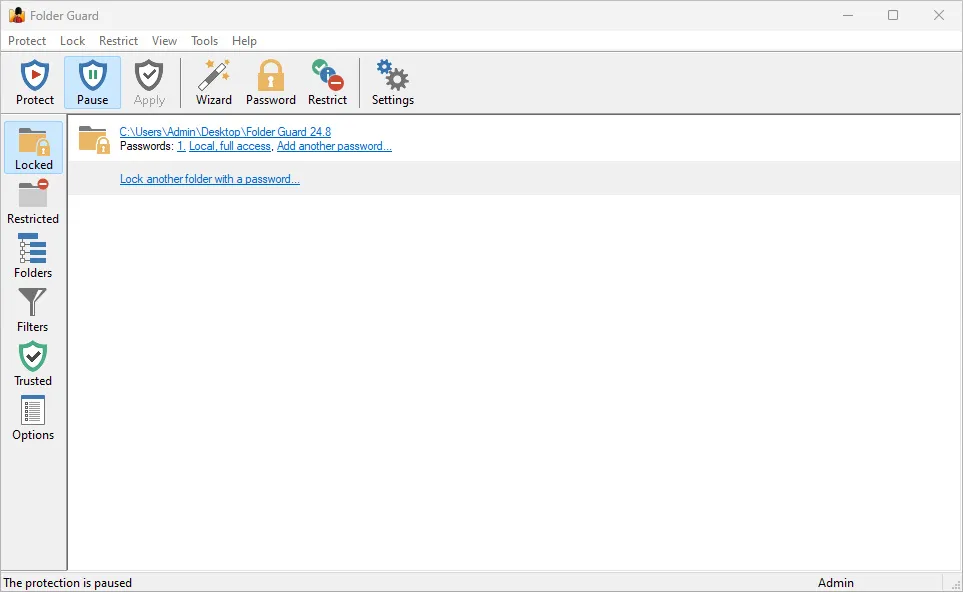Launch the Wizard magic wand tool
The height and width of the screenshot is (592, 963).
pyautogui.click(x=214, y=82)
